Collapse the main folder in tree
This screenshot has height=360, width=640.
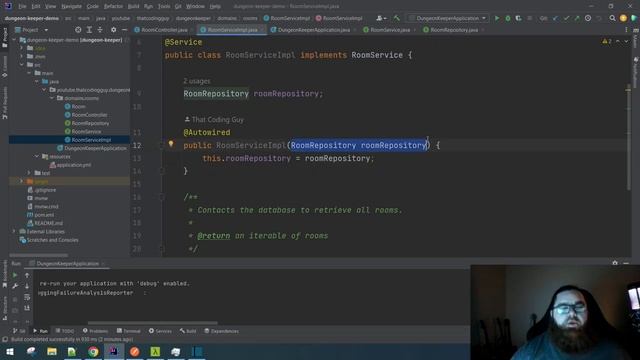coord(29,73)
